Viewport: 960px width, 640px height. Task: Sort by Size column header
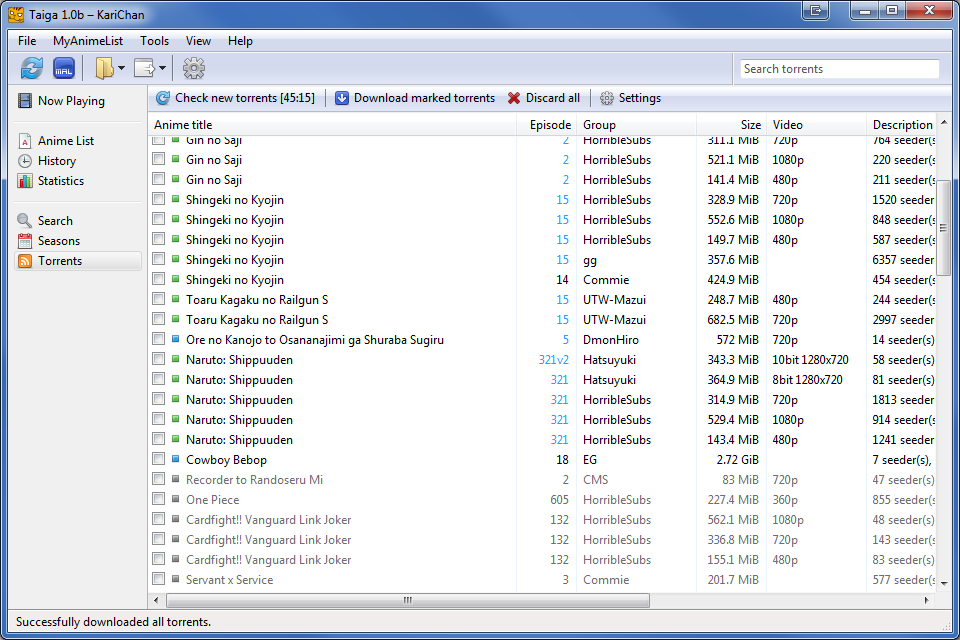coord(732,125)
